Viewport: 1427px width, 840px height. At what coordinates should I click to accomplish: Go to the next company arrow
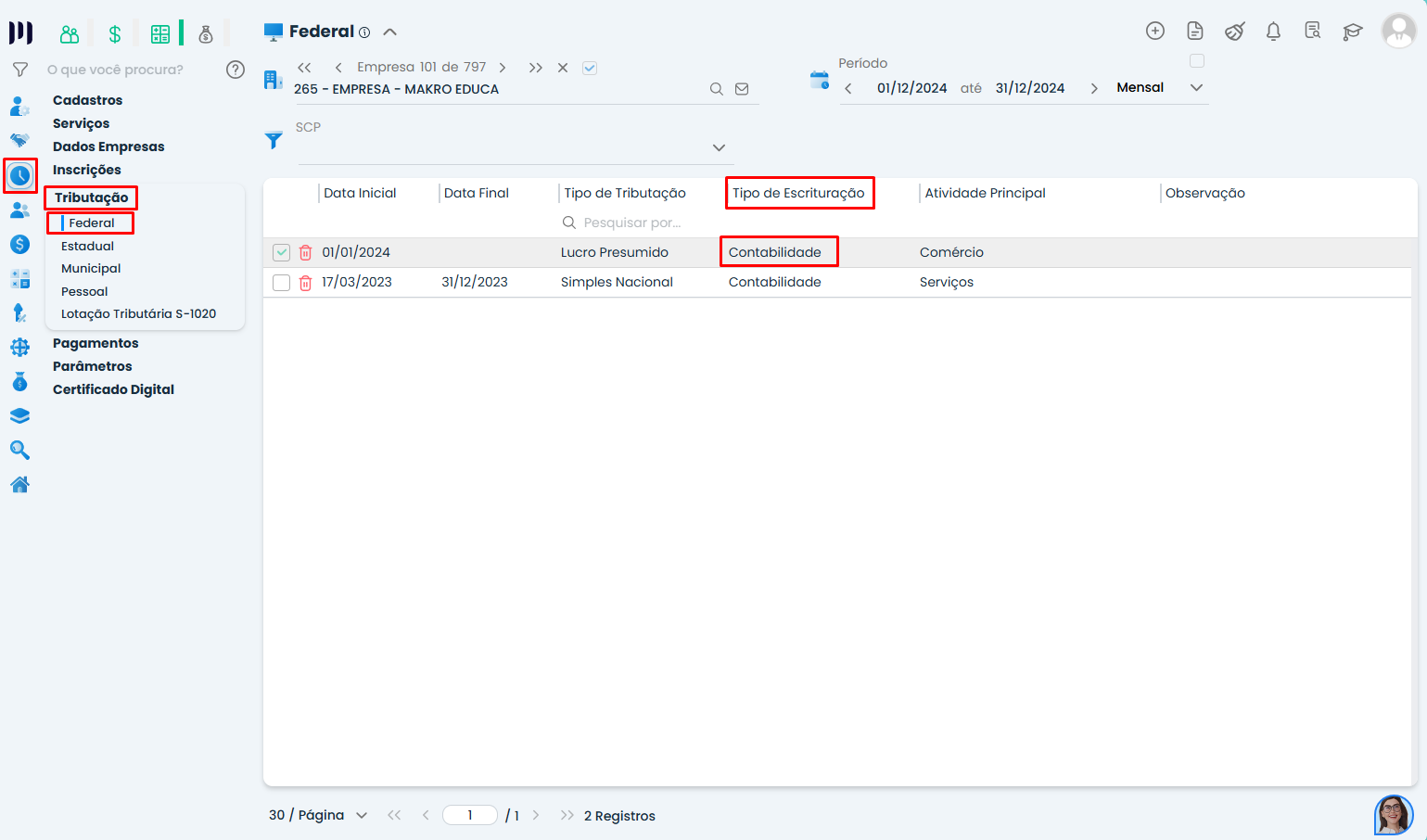(x=503, y=68)
